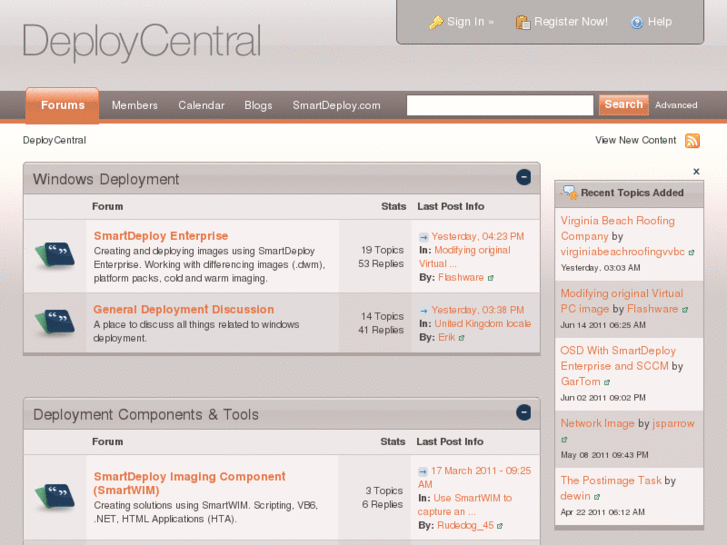Click the DeployCentral breadcrumb link
The height and width of the screenshot is (545, 727).
click(54, 140)
